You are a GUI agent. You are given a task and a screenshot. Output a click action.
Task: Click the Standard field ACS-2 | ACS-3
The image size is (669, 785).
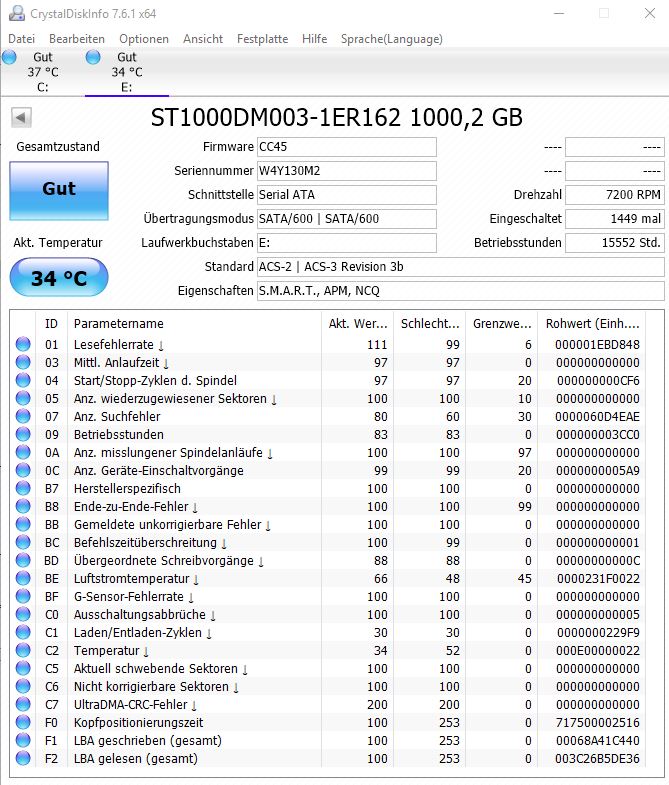point(461,267)
